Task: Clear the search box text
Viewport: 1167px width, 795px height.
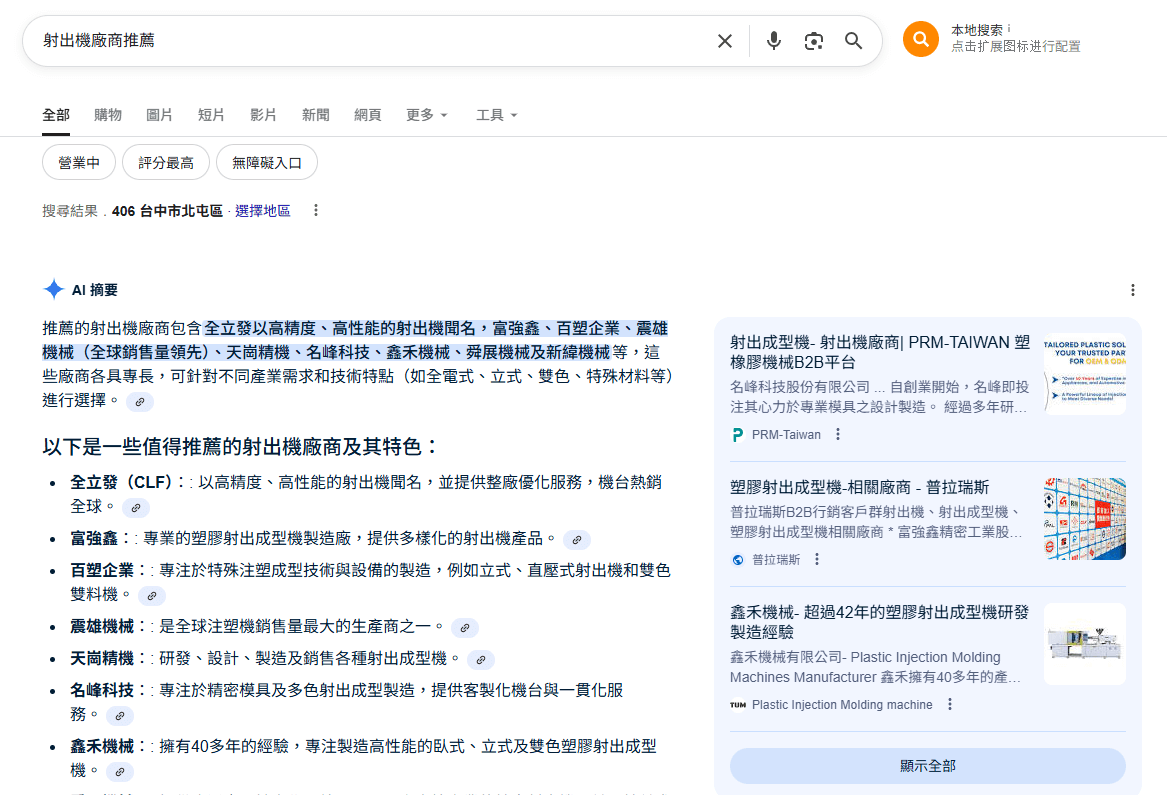Action: 725,41
